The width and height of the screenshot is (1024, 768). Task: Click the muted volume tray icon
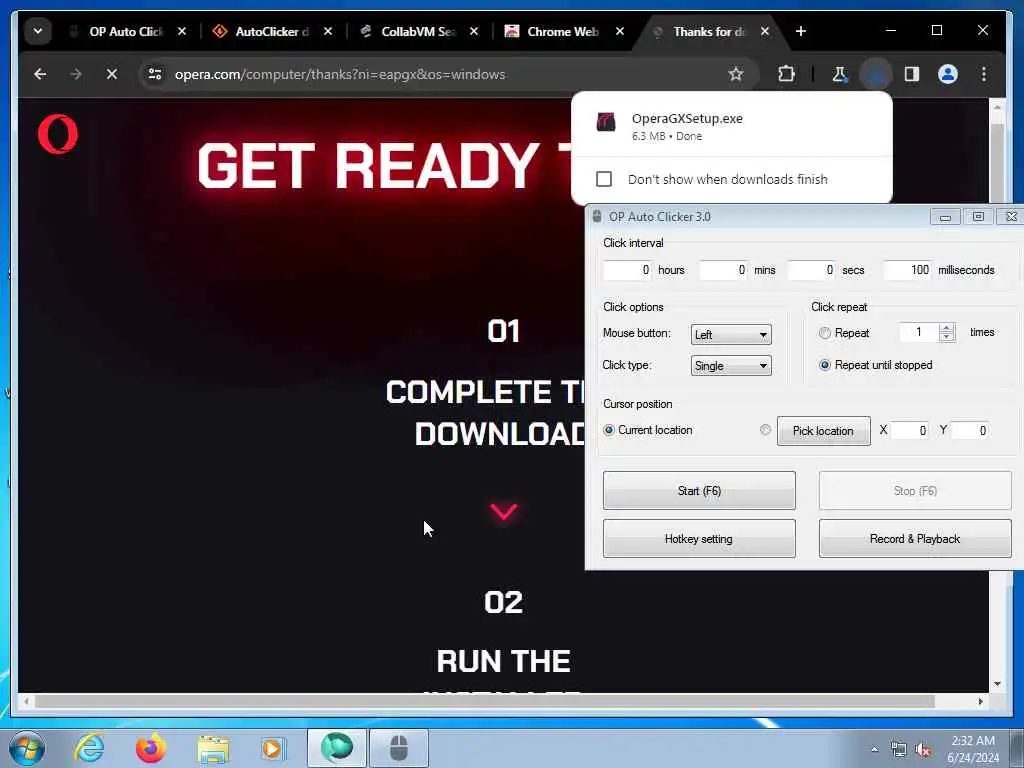coord(923,750)
